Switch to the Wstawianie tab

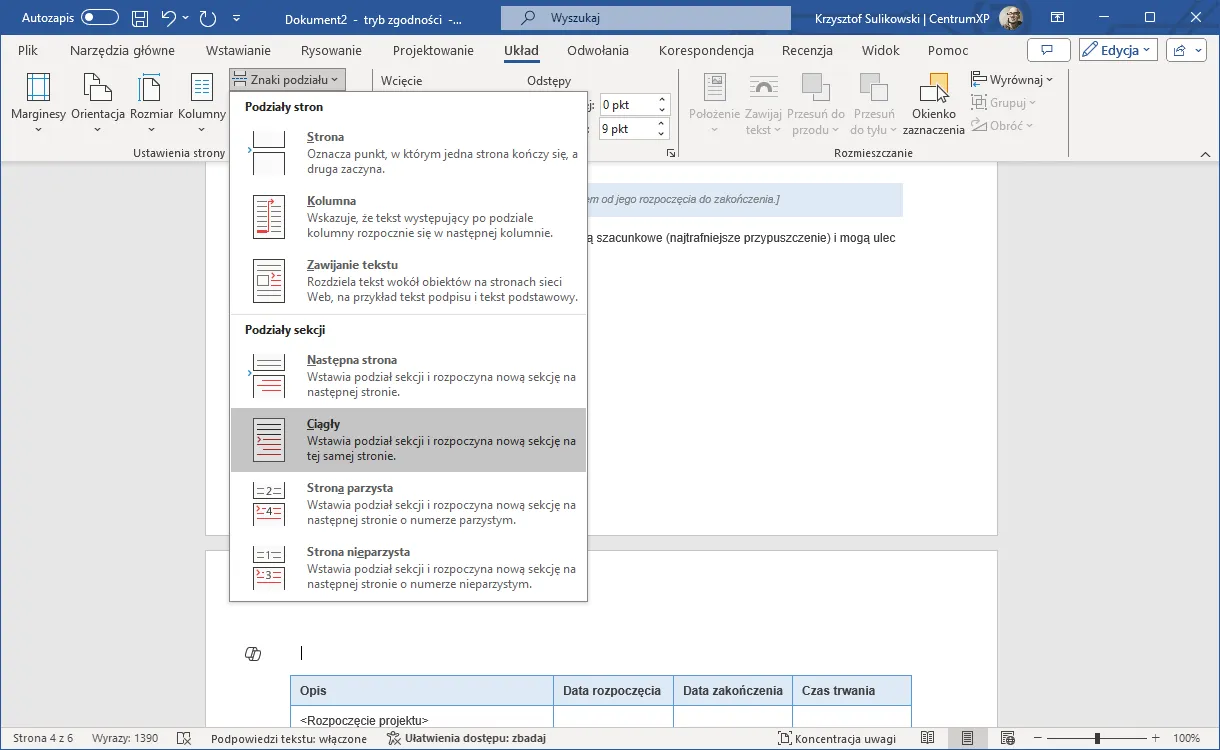click(238, 50)
